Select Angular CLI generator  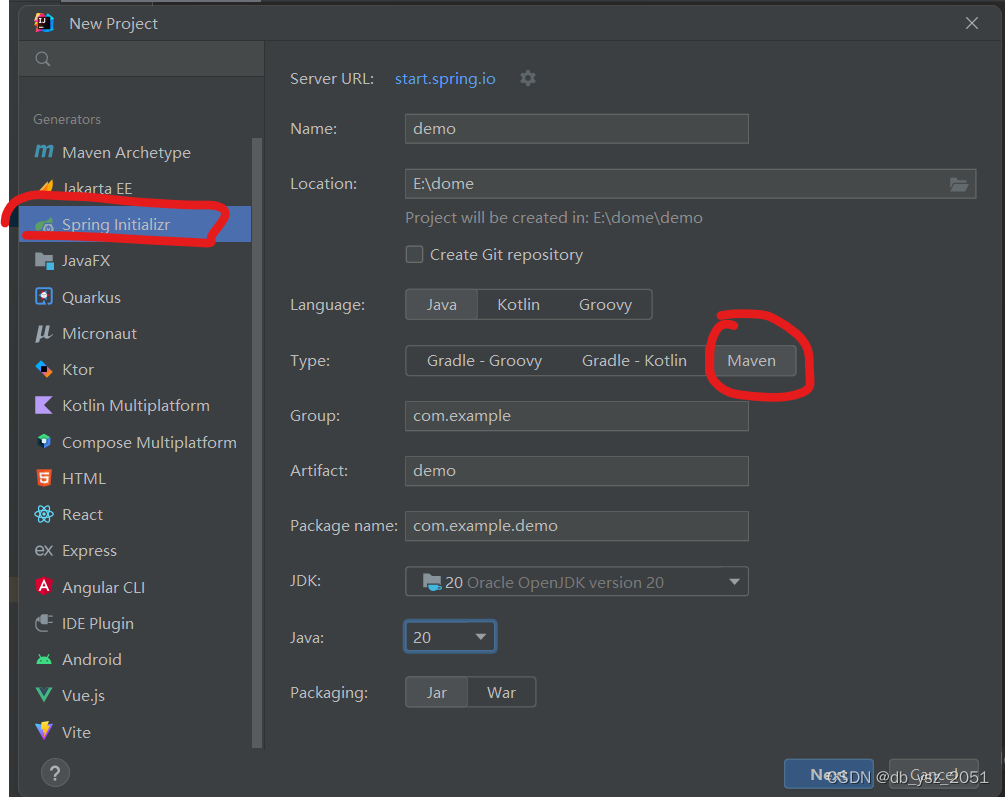click(x=135, y=587)
